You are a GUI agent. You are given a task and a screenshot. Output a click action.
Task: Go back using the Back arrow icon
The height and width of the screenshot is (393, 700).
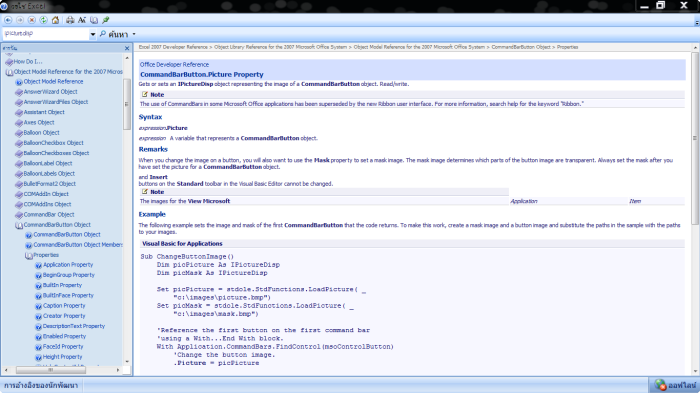tap(8, 20)
